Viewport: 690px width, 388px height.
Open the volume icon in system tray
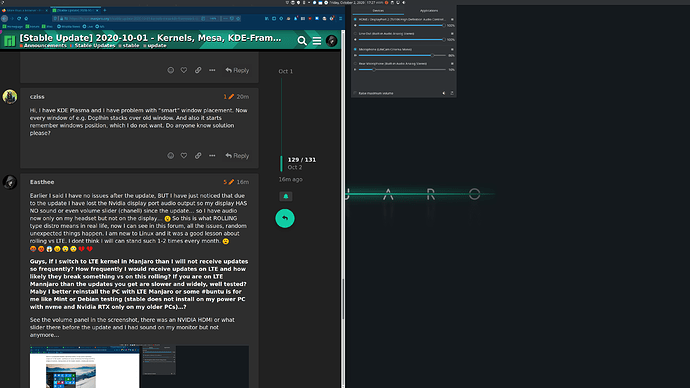404,3
